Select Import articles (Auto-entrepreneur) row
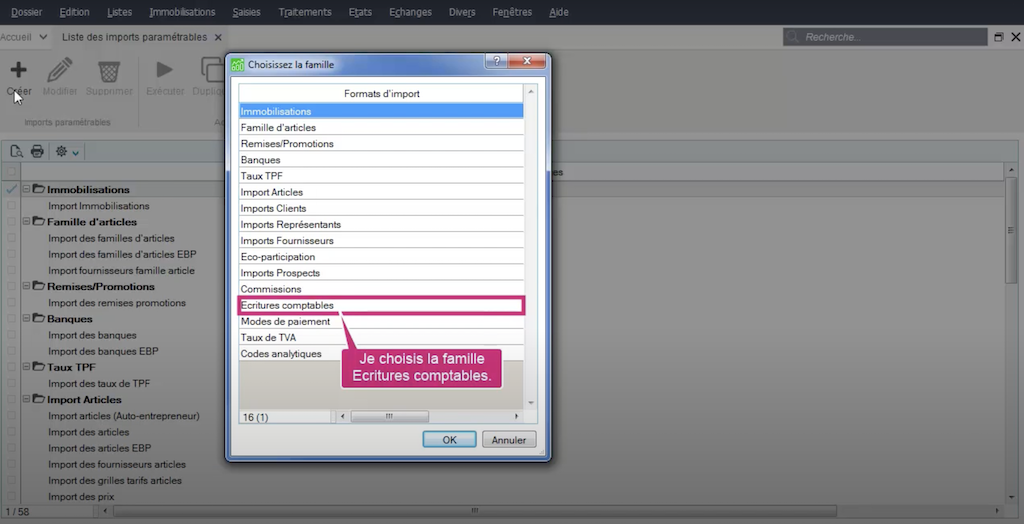1024x524 pixels. (124, 416)
